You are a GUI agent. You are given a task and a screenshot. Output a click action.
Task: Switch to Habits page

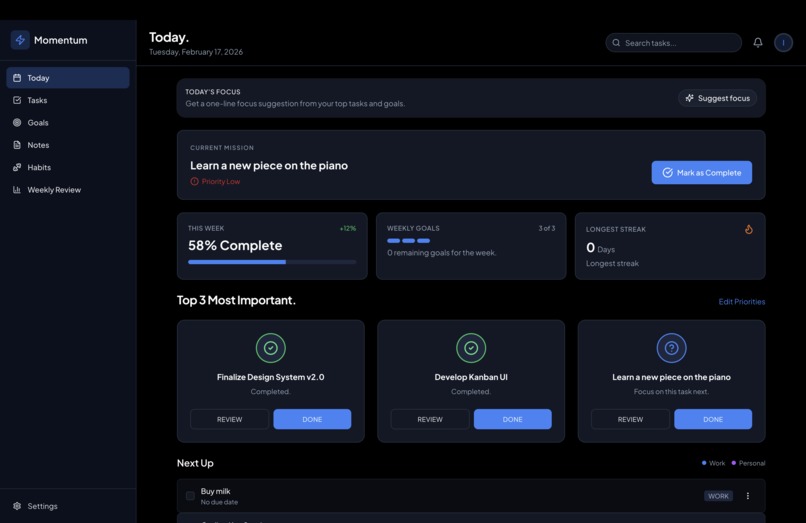click(68, 167)
